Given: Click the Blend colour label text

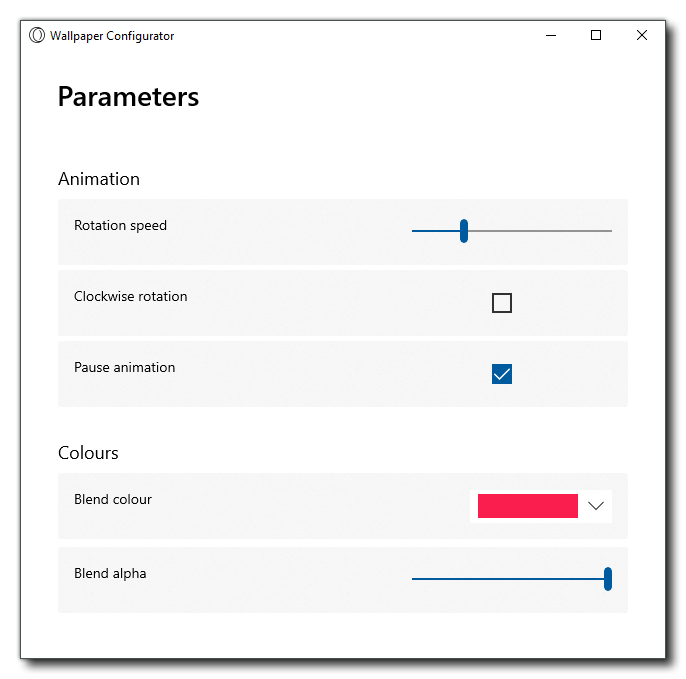Looking at the screenshot, I should 113,500.
